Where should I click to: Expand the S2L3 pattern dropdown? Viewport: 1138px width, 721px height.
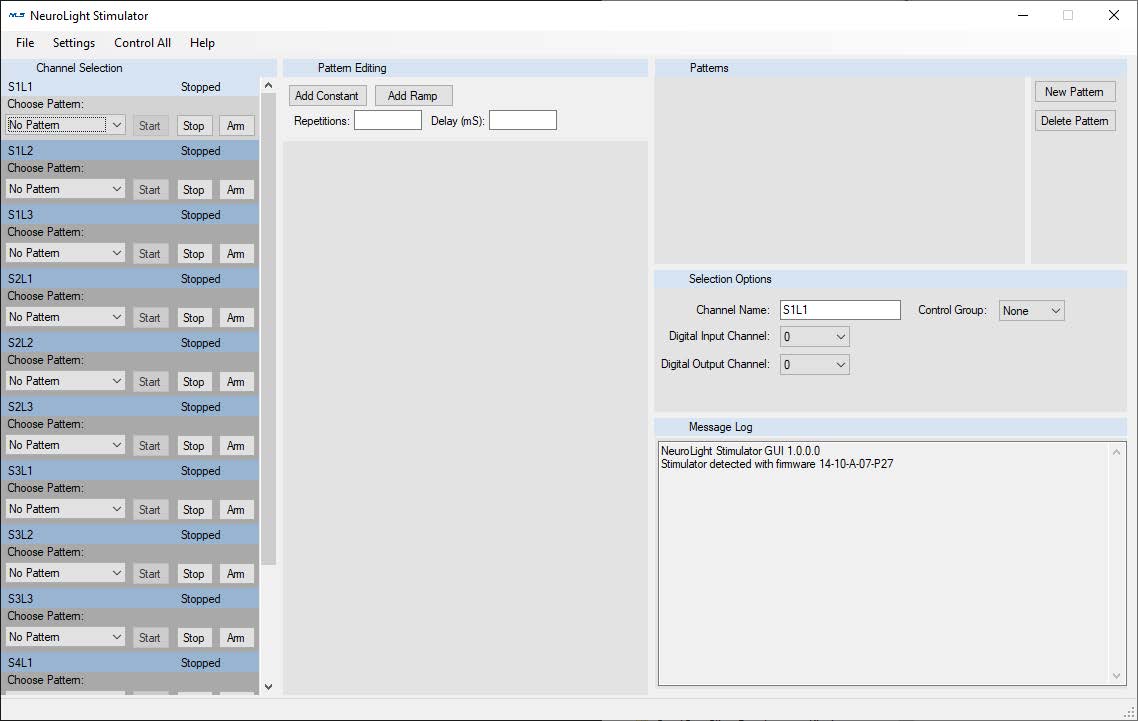point(65,445)
